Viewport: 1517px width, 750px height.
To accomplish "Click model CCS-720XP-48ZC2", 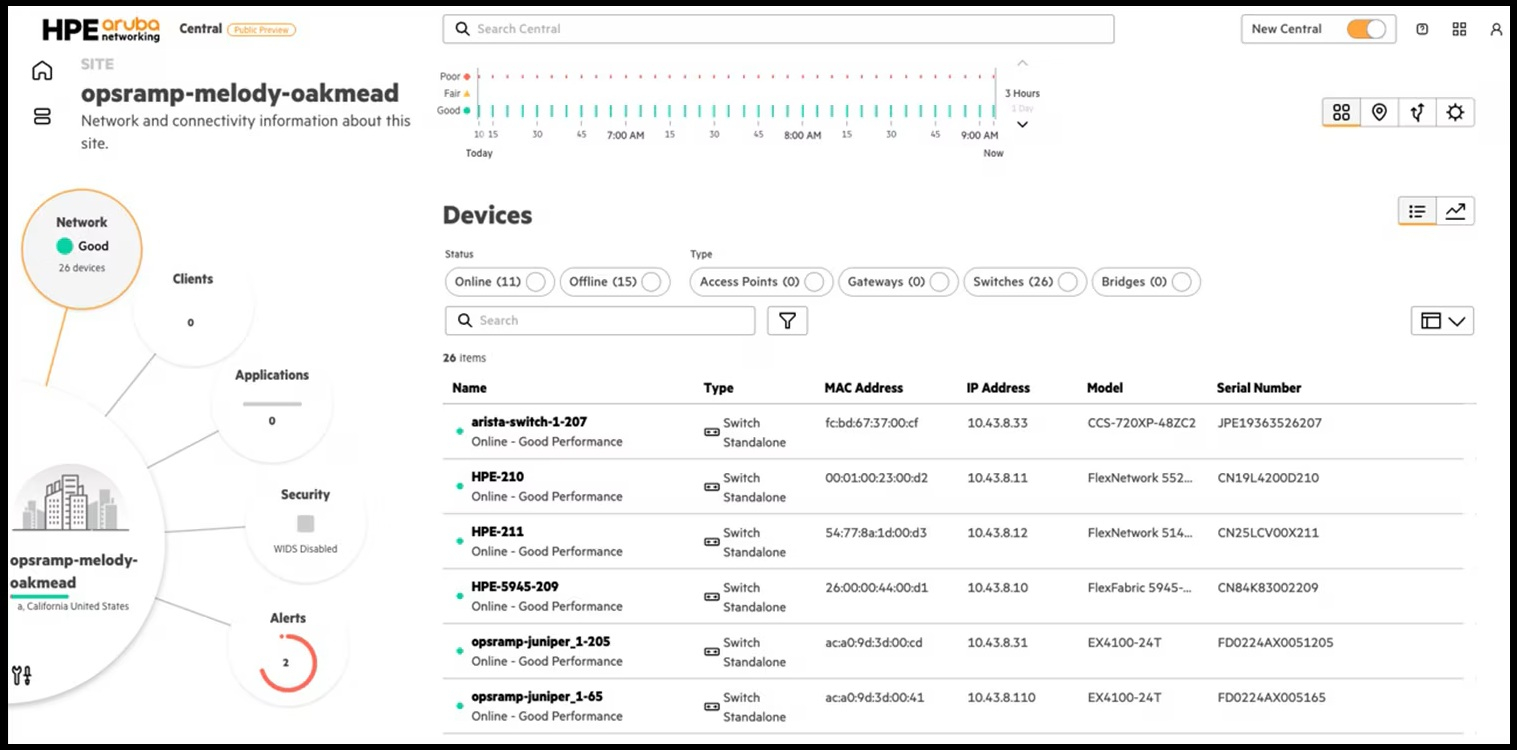I will [1141, 423].
